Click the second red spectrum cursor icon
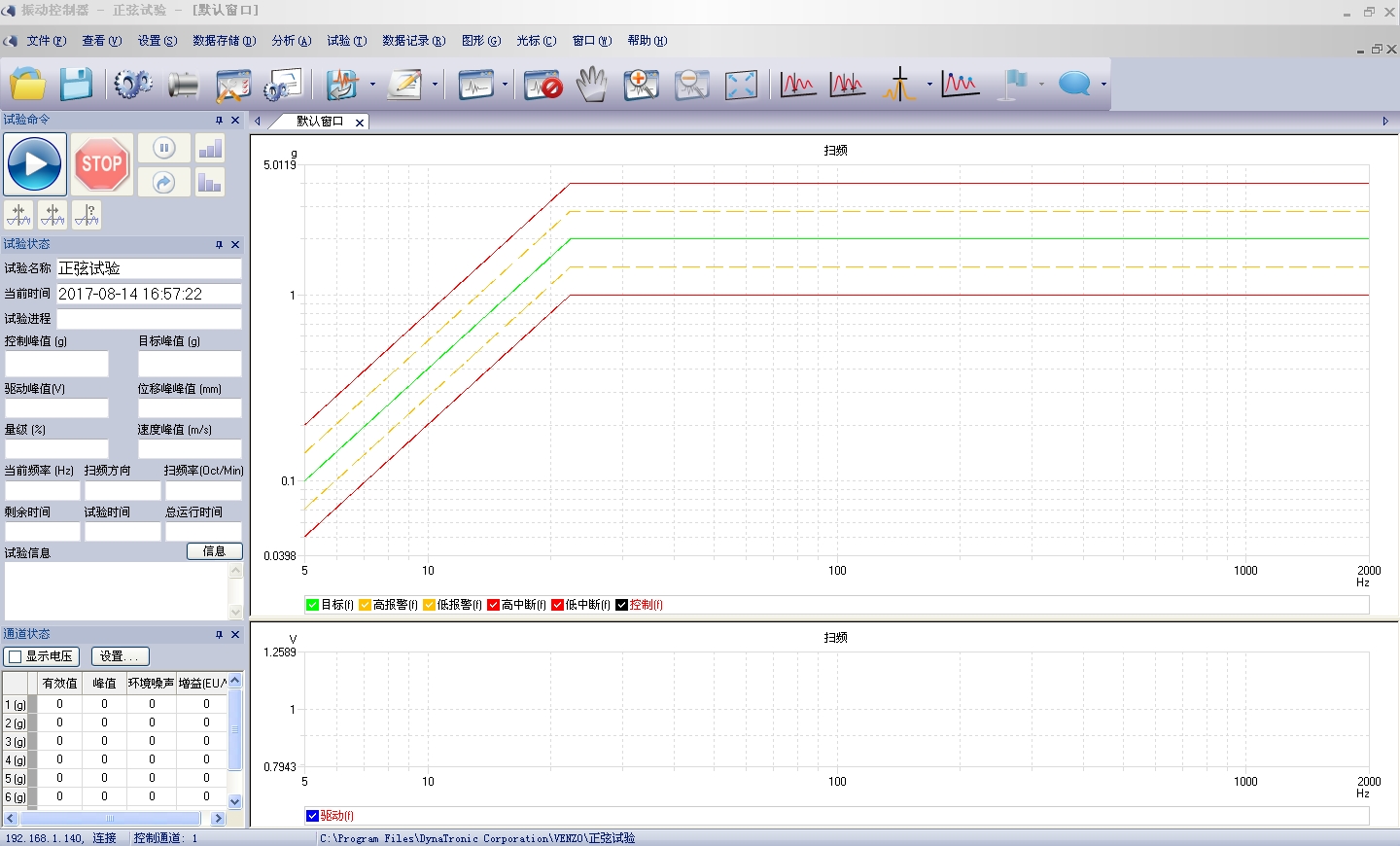The image size is (1400, 846). pos(848,85)
